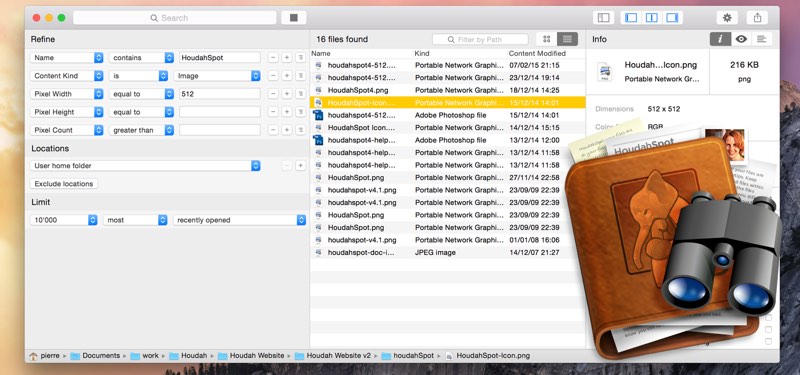Show only the left pane layout
800x375 pixels.
[631, 18]
